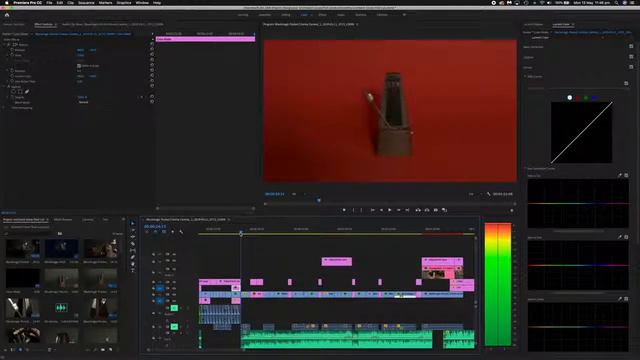Show more workspaces with the overflow chevron
Image resolution: width=640 pixels, height=360 pixels.
click(x=404, y=15)
